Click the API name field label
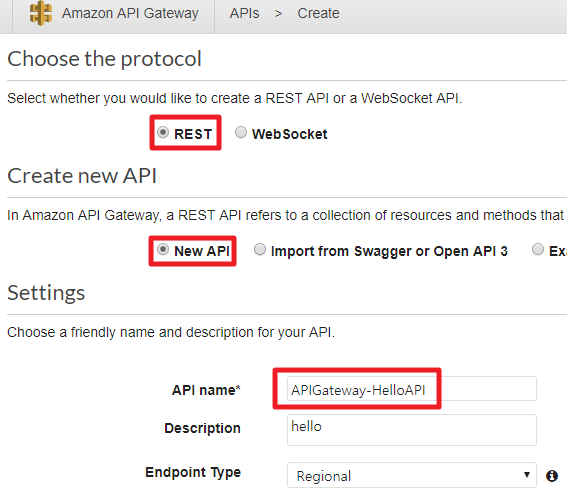Image resolution: width=567 pixels, height=491 pixels. click(x=206, y=390)
